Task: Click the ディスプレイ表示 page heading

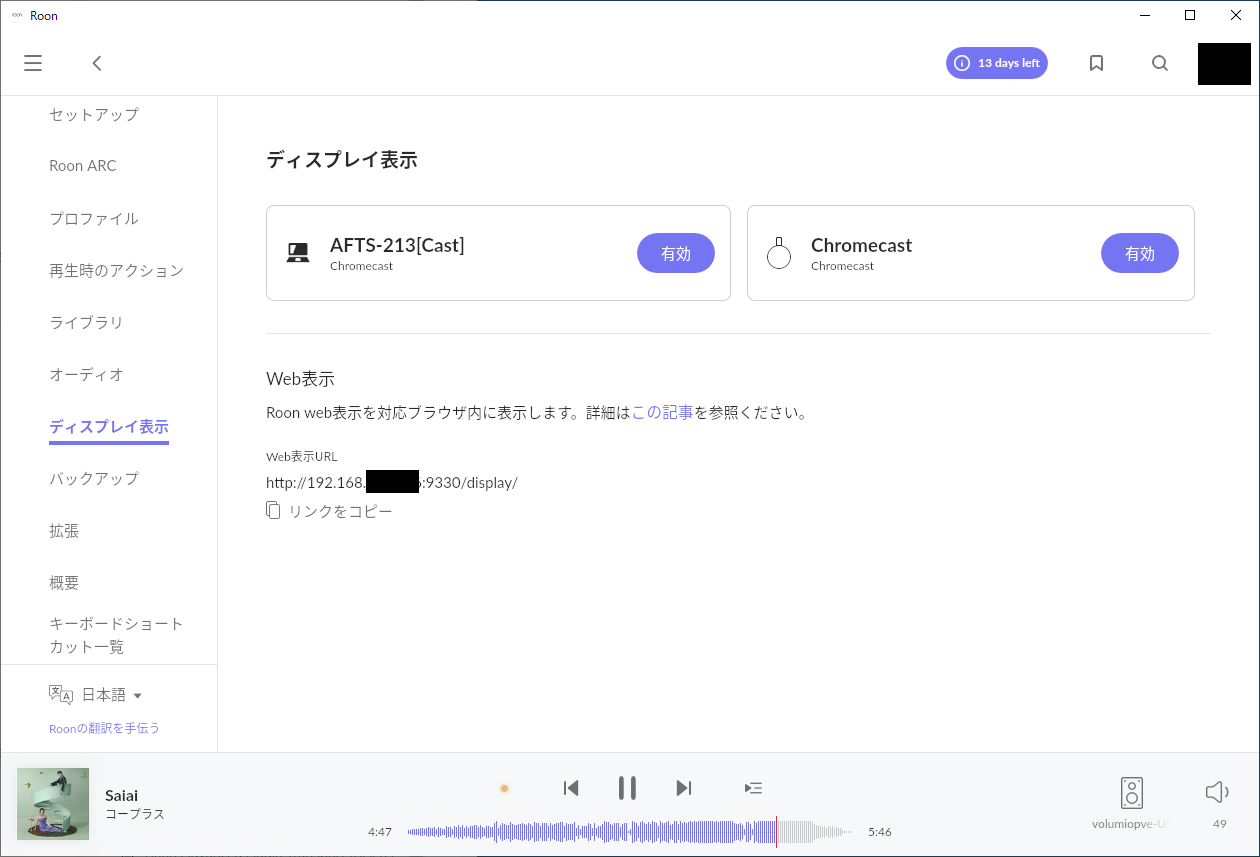Action: [x=341, y=159]
